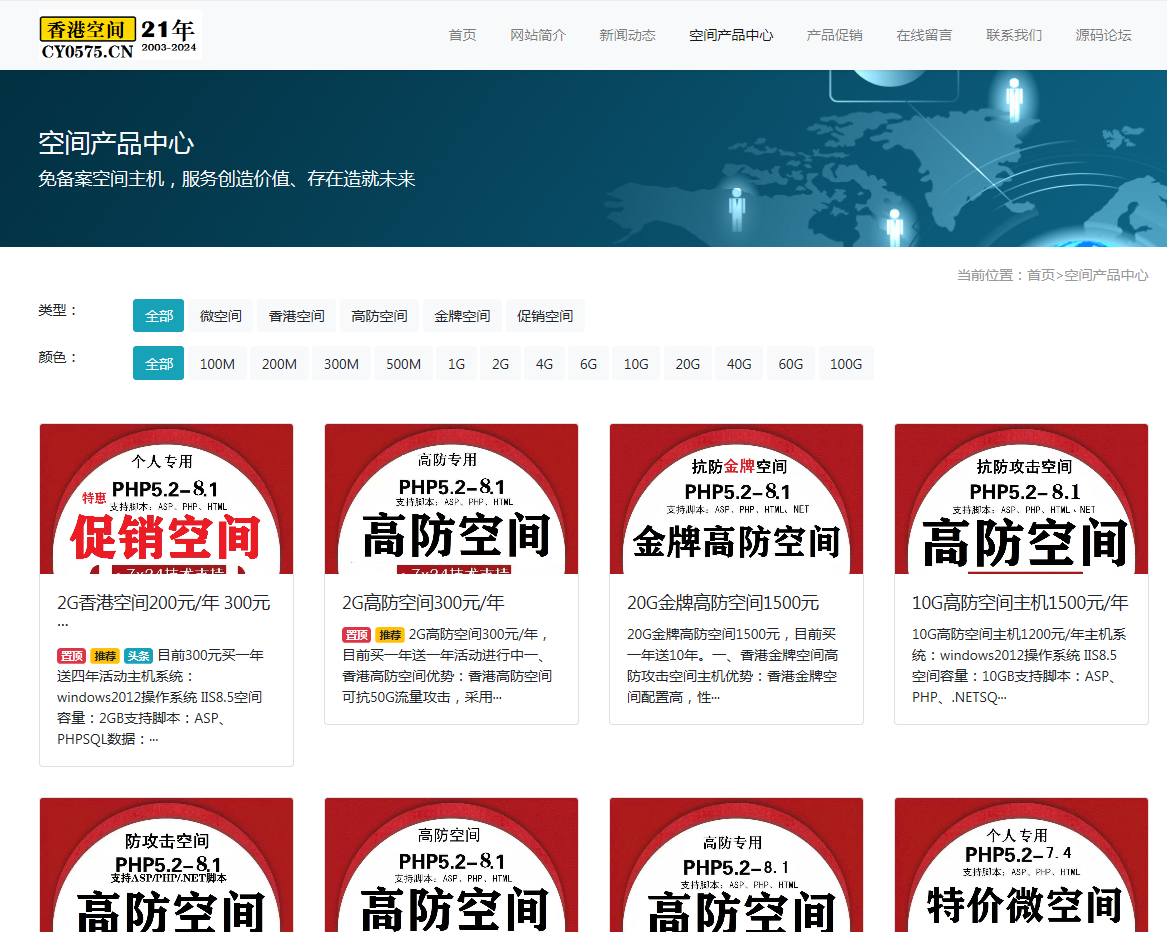Open 源码论坛 in the top nav
The height and width of the screenshot is (932, 1167).
tap(1103, 35)
